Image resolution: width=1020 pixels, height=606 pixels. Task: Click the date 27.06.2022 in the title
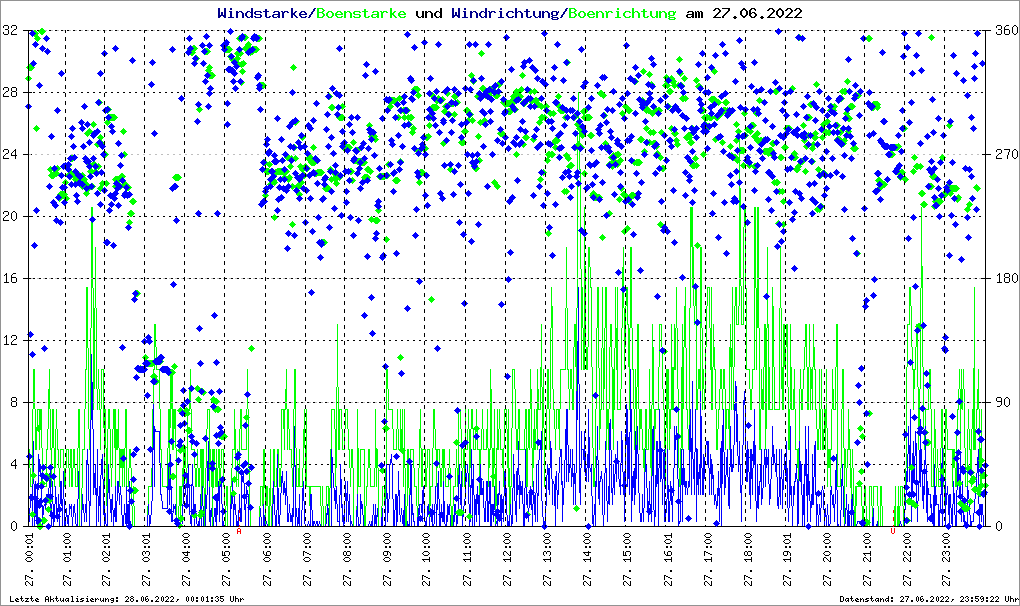pos(756,13)
